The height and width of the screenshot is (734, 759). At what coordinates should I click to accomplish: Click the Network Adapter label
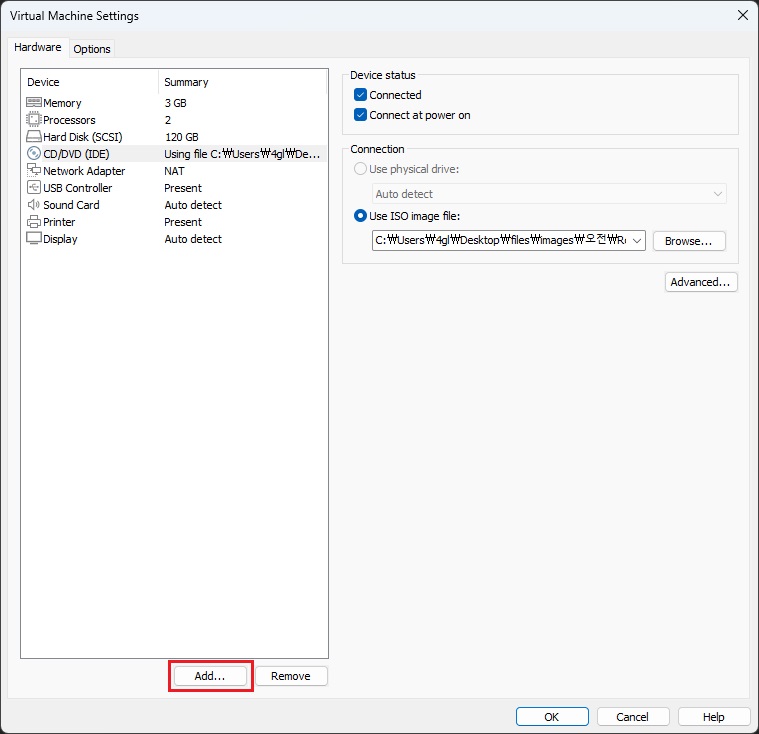(84, 171)
